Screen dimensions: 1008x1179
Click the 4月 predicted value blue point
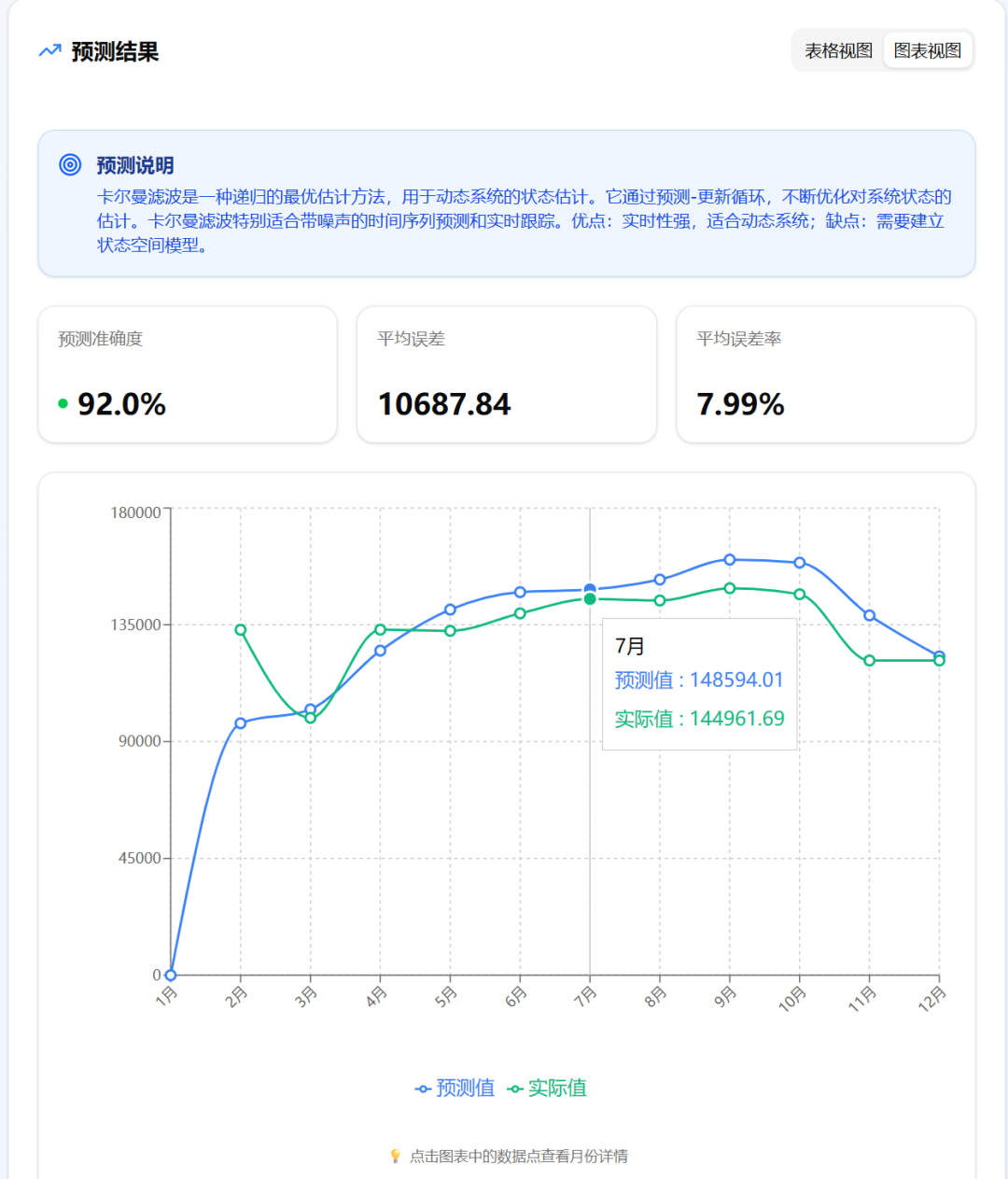click(x=380, y=651)
